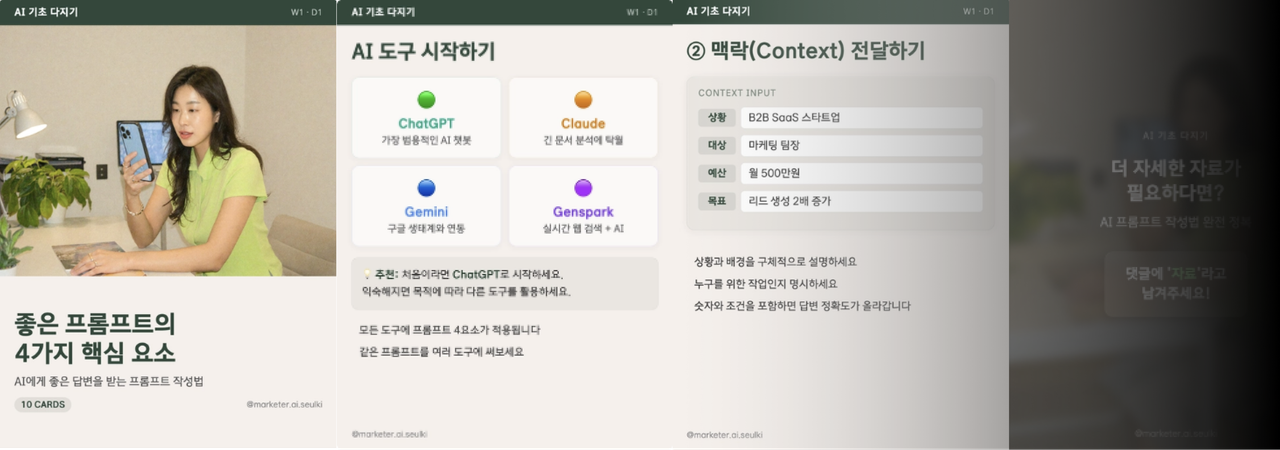Click the green ChatGPT circle icon

427,100
